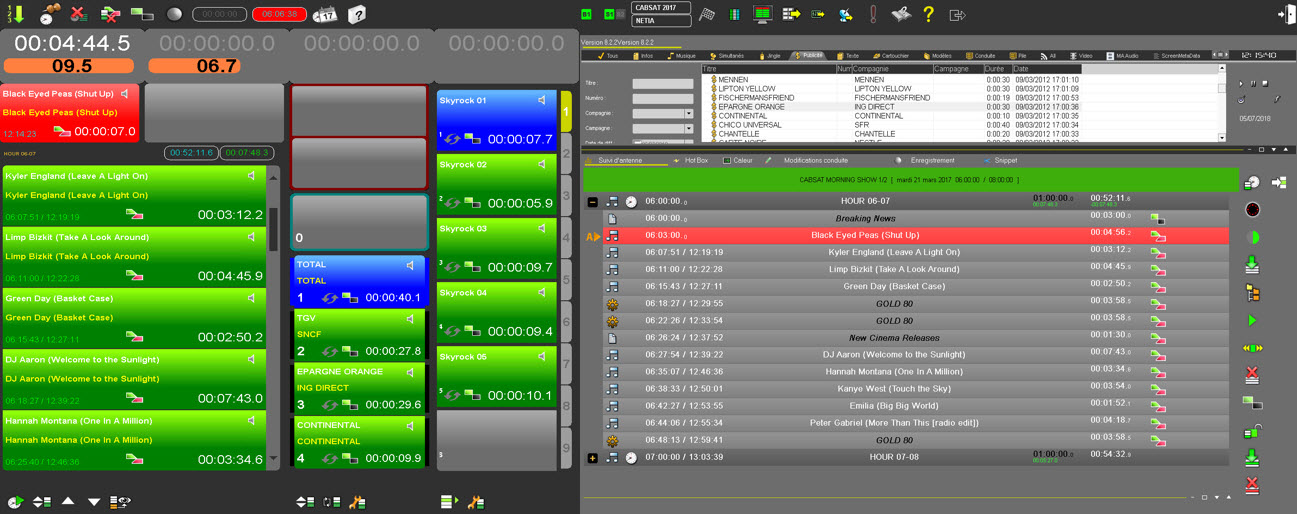This screenshot has width=1297, height=514.
Task: Open the Hot Box tab
Action: [695, 160]
